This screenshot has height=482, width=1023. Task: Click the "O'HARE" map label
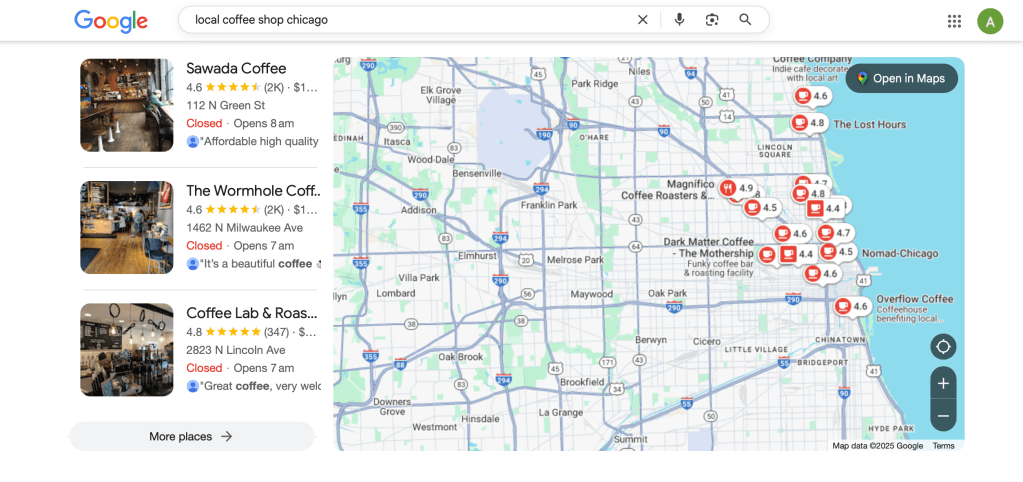click(594, 138)
